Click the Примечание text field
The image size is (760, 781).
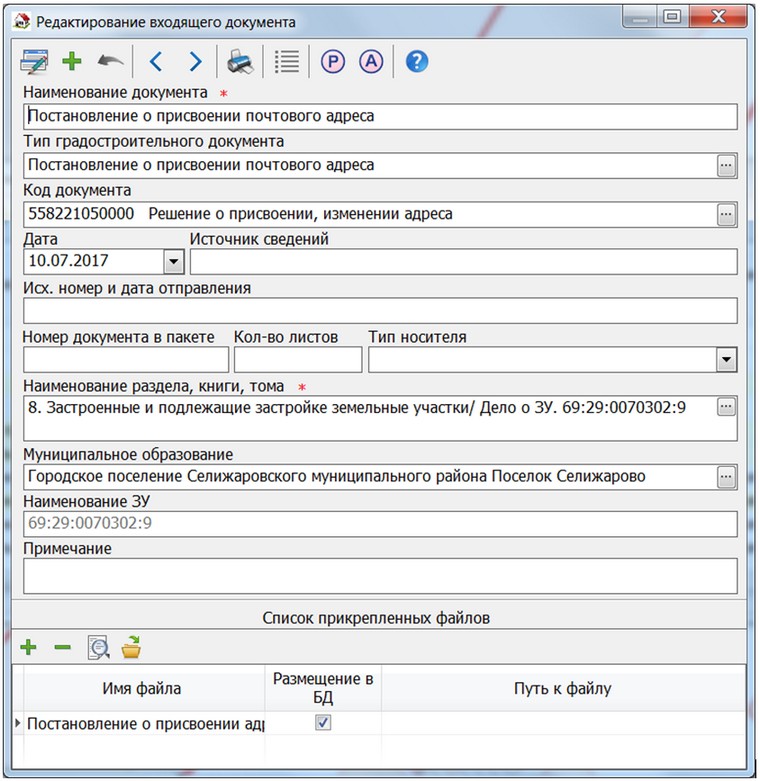[x=379, y=575]
